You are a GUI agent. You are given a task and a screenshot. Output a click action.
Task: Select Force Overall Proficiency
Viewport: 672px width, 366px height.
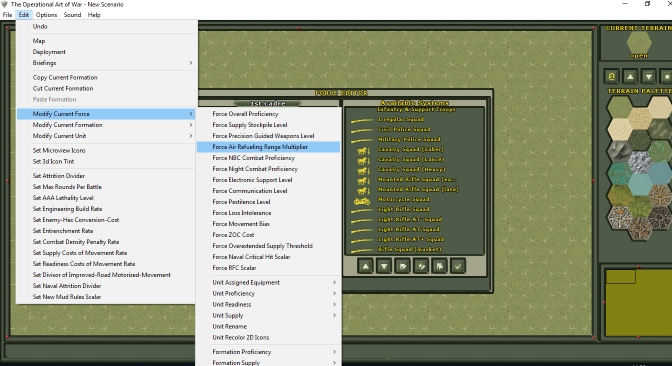(269, 114)
